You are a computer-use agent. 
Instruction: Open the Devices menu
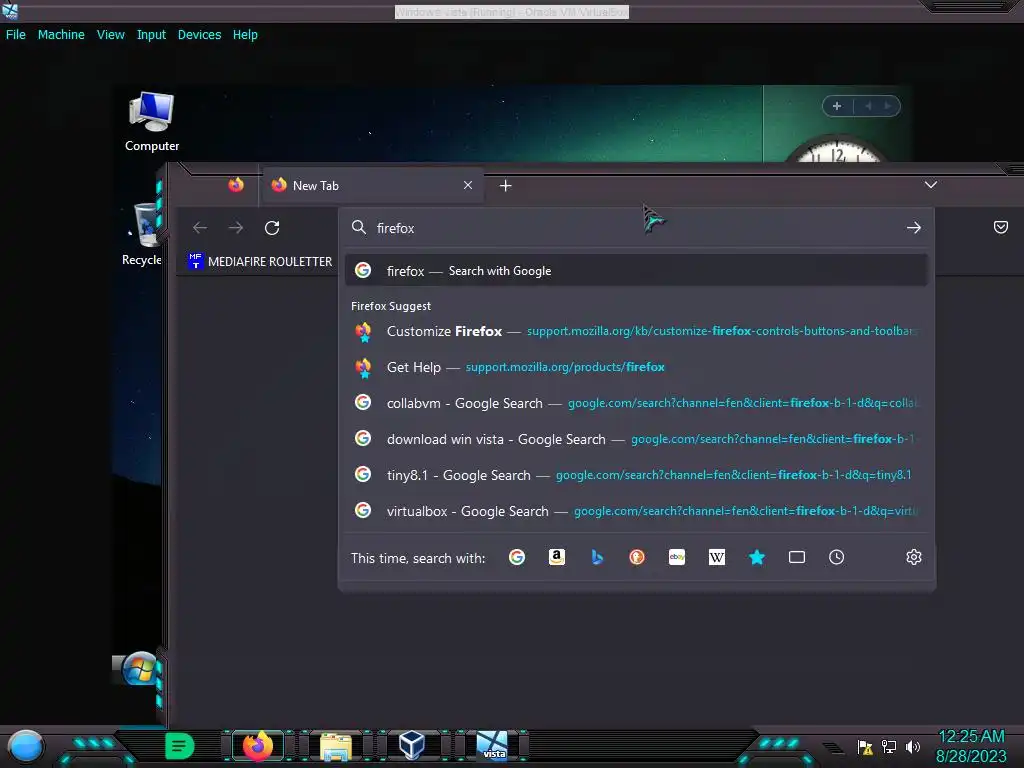coord(199,35)
